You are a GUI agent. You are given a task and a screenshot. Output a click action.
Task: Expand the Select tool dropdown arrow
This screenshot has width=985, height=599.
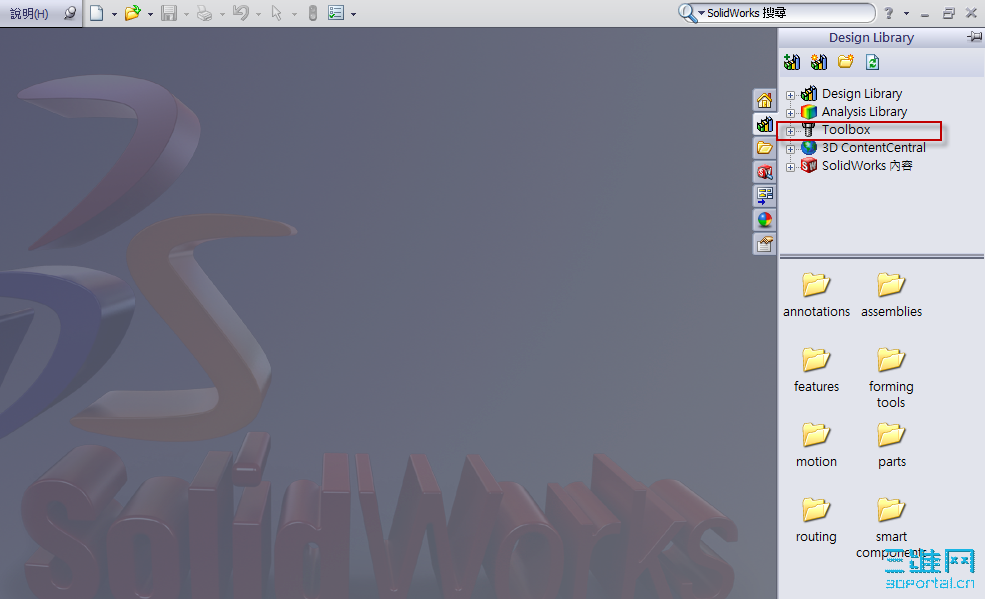pyautogui.click(x=294, y=14)
